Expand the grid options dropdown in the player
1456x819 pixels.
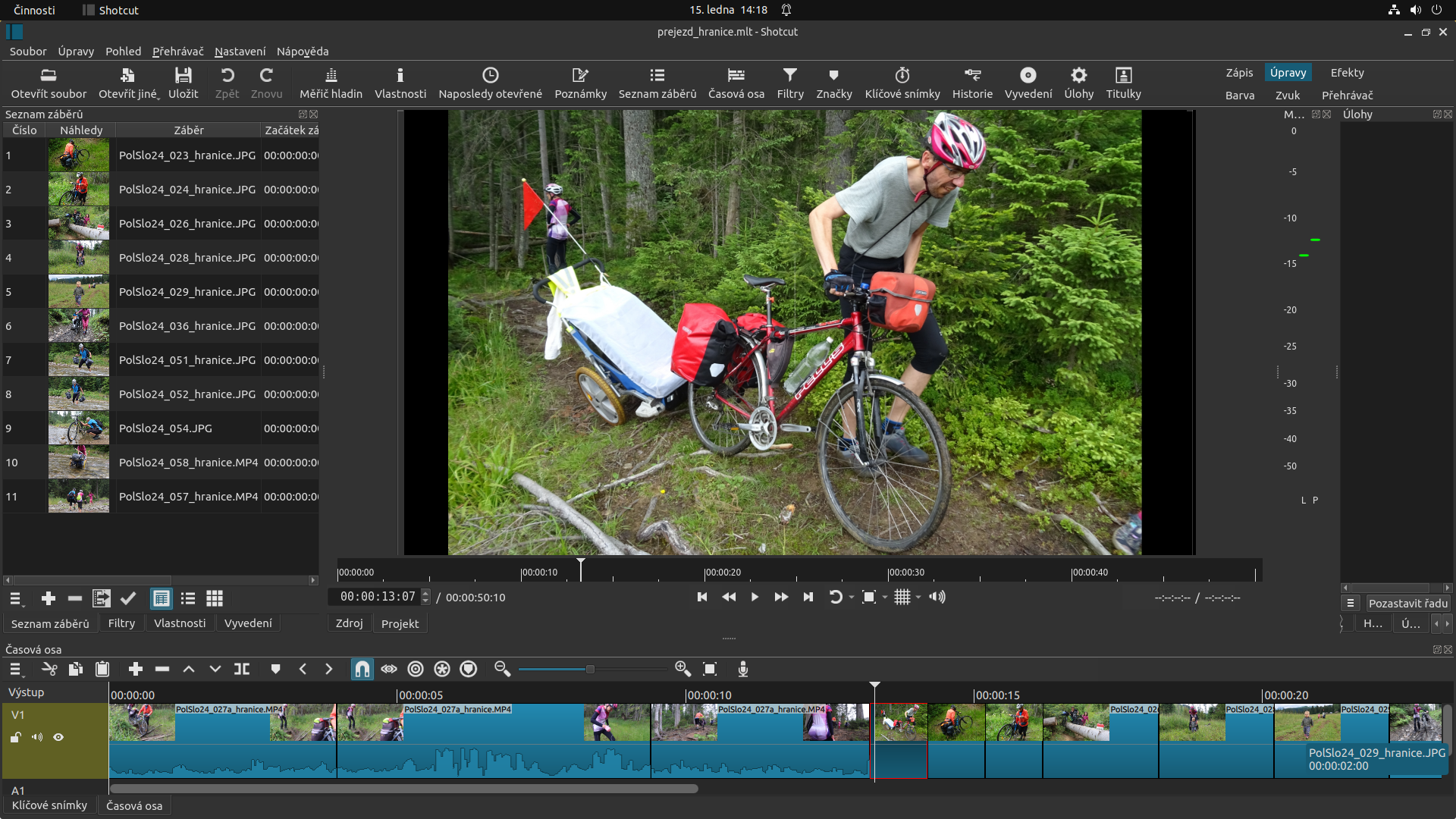[x=916, y=598]
